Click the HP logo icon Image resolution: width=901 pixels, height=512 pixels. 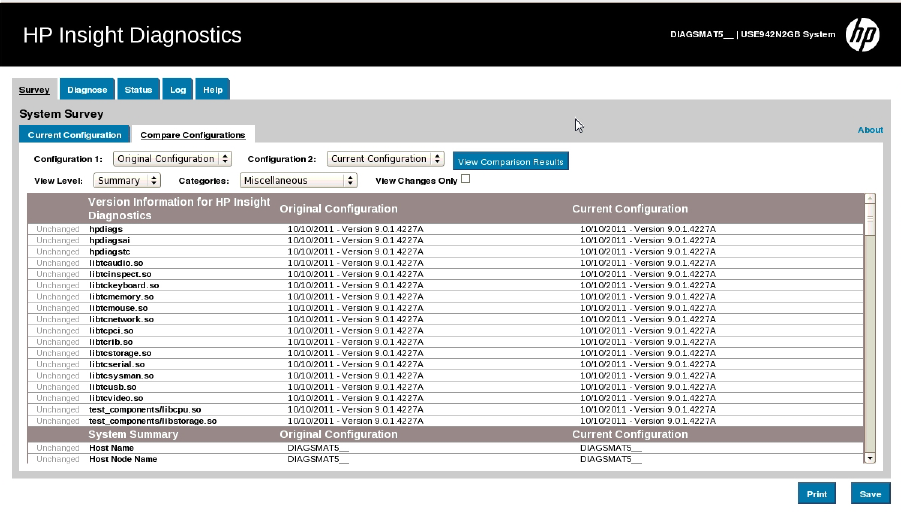point(862,35)
